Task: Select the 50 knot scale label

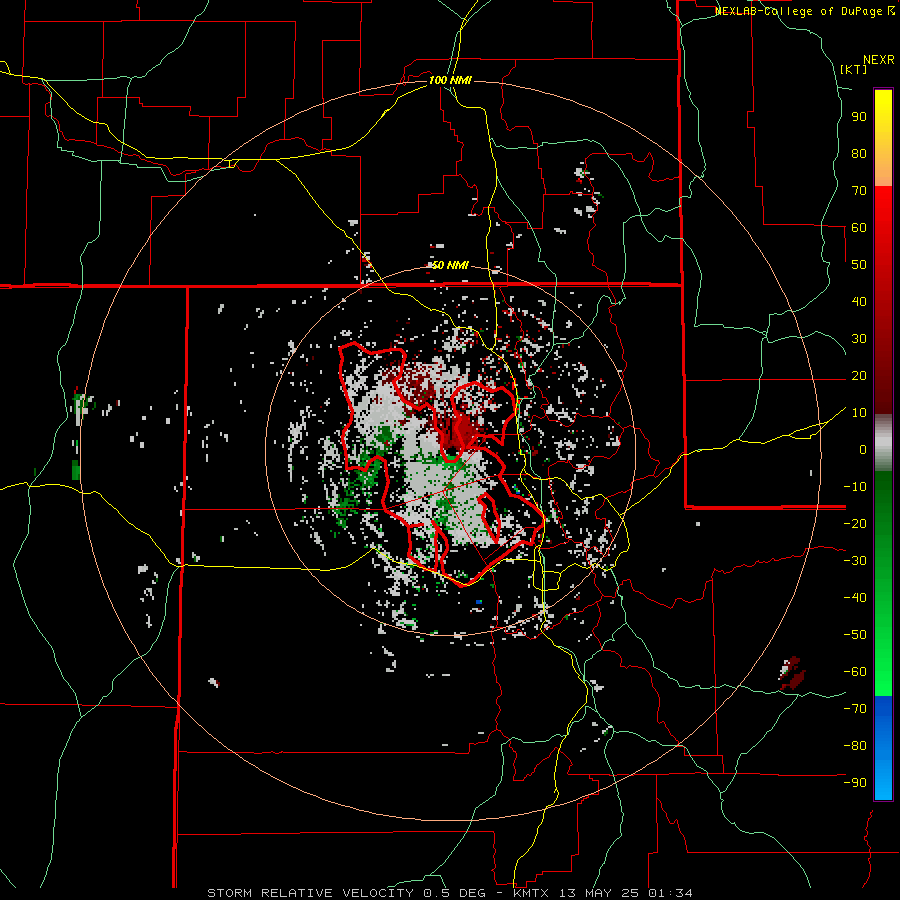Action: (859, 265)
